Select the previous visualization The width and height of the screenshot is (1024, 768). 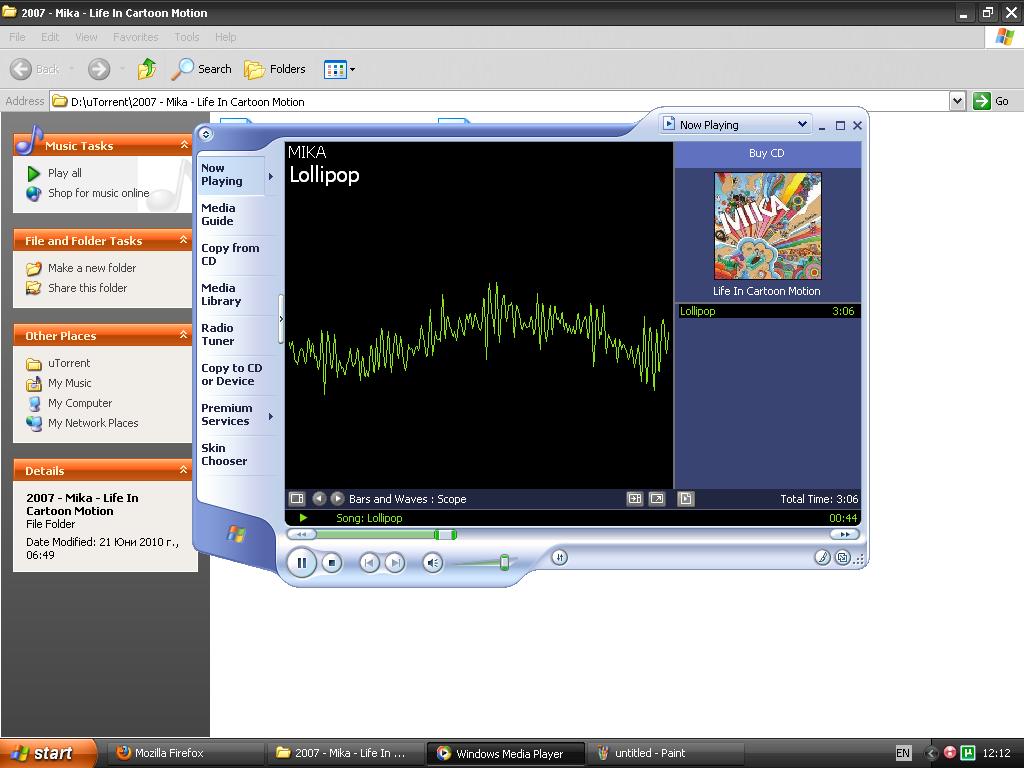[319, 498]
